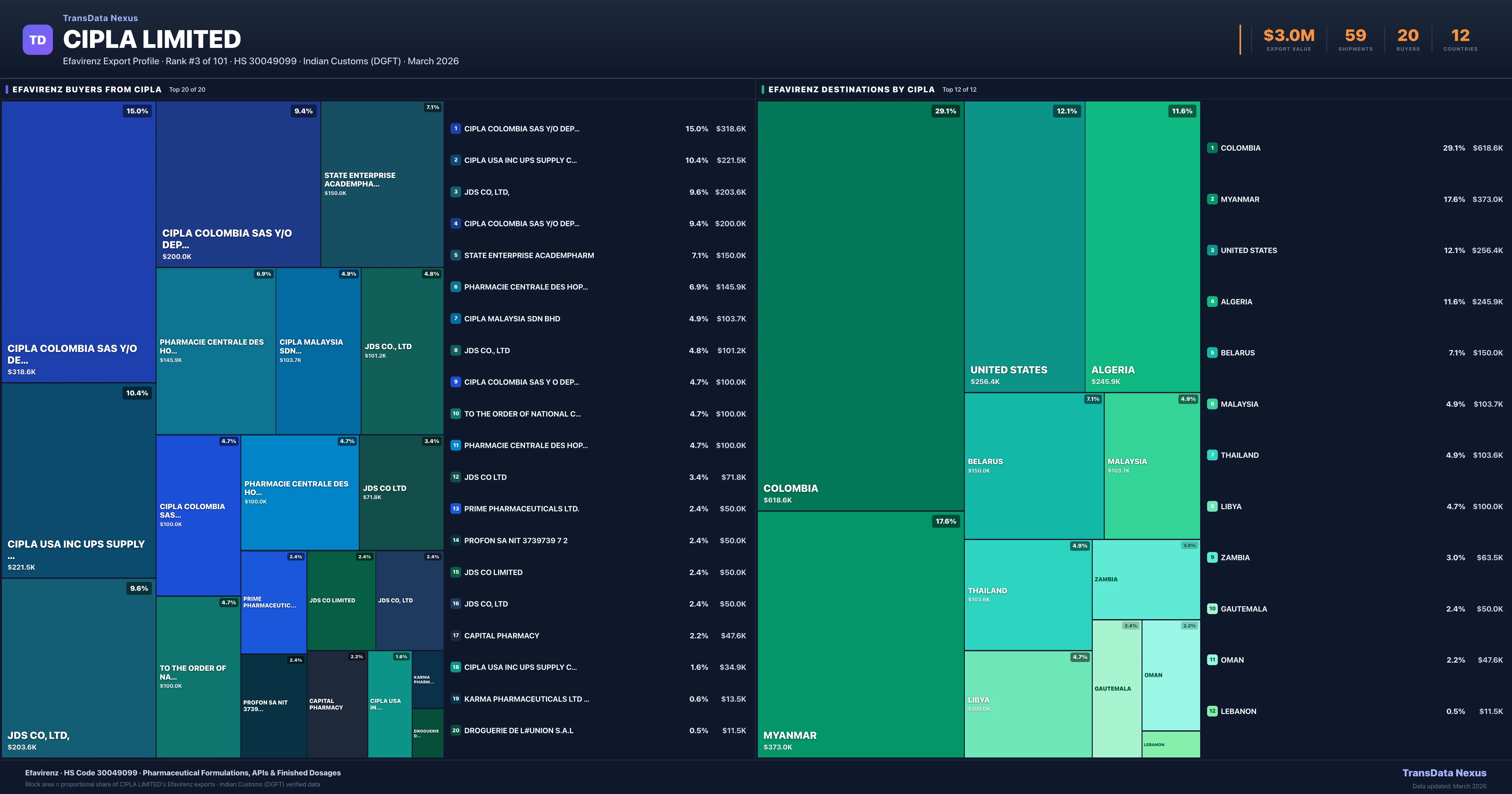The width and height of the screenshot is (1512, 794).
Task: Open Efavirenz Buyers From Cipla section header
Action: pos(87,89)
